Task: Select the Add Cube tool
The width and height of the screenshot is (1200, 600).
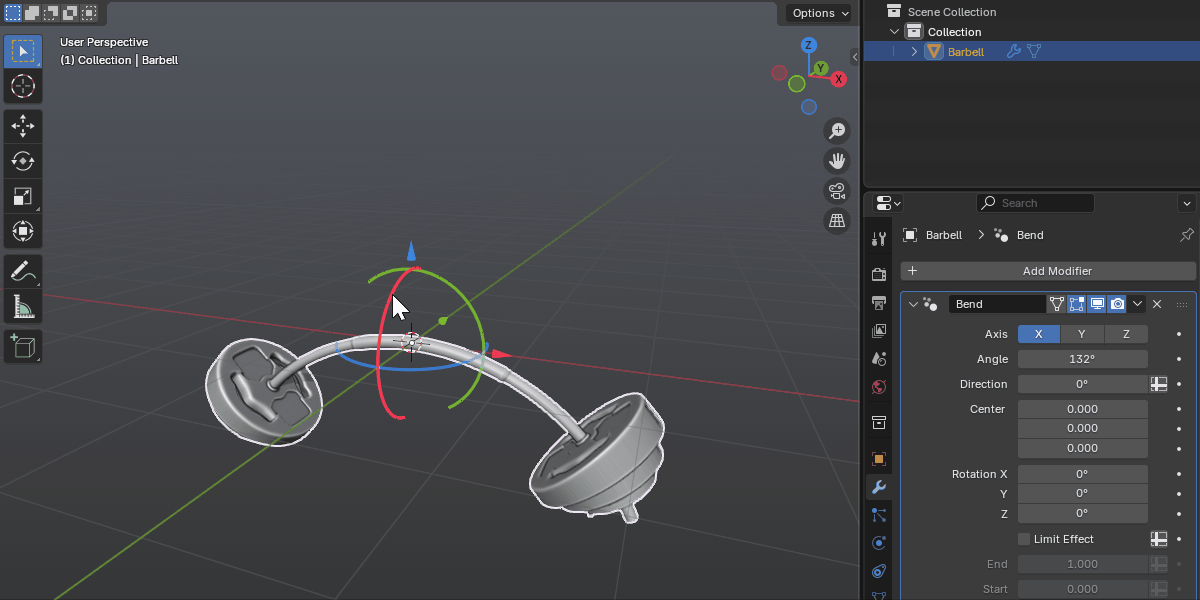Action: (22, 346)
